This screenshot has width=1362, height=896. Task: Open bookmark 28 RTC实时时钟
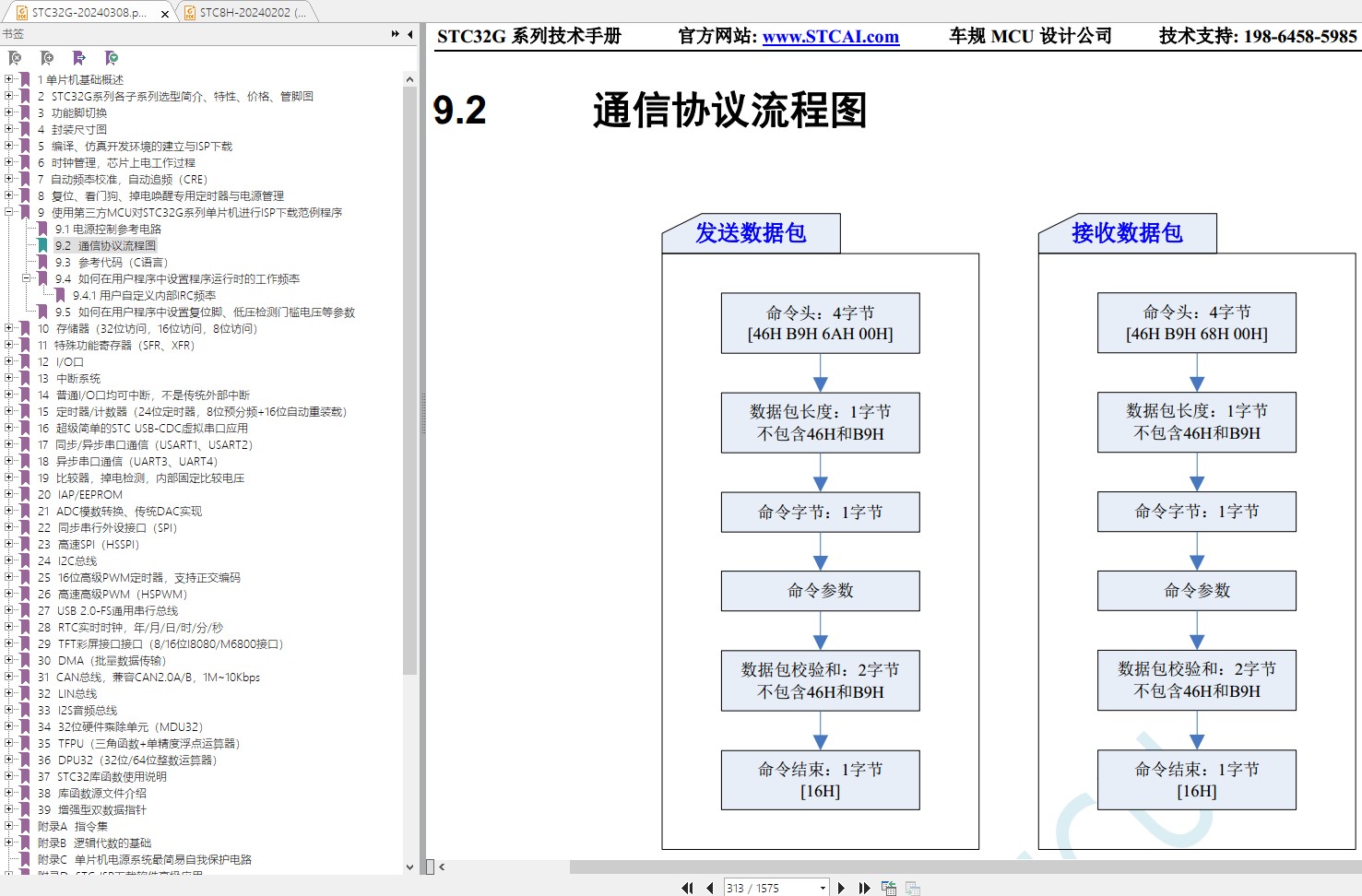(131, 627)
